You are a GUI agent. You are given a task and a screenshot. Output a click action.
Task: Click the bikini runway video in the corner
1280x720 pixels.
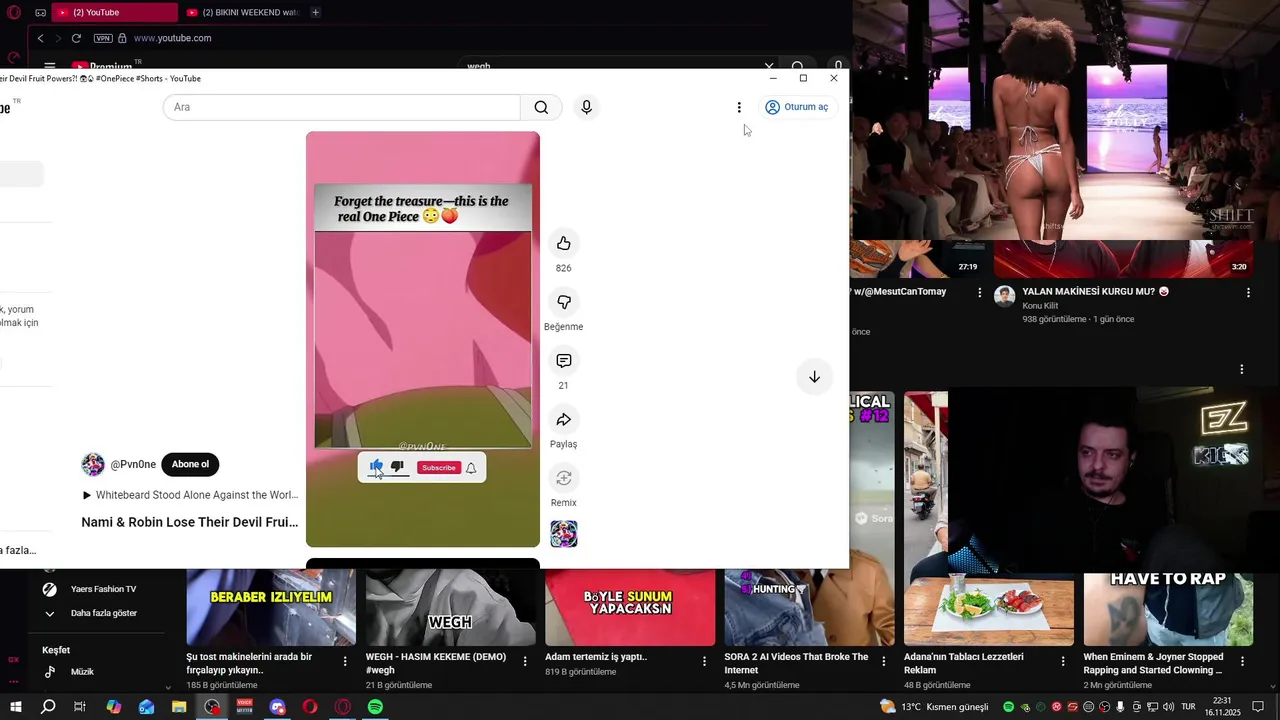(1065, 120)
